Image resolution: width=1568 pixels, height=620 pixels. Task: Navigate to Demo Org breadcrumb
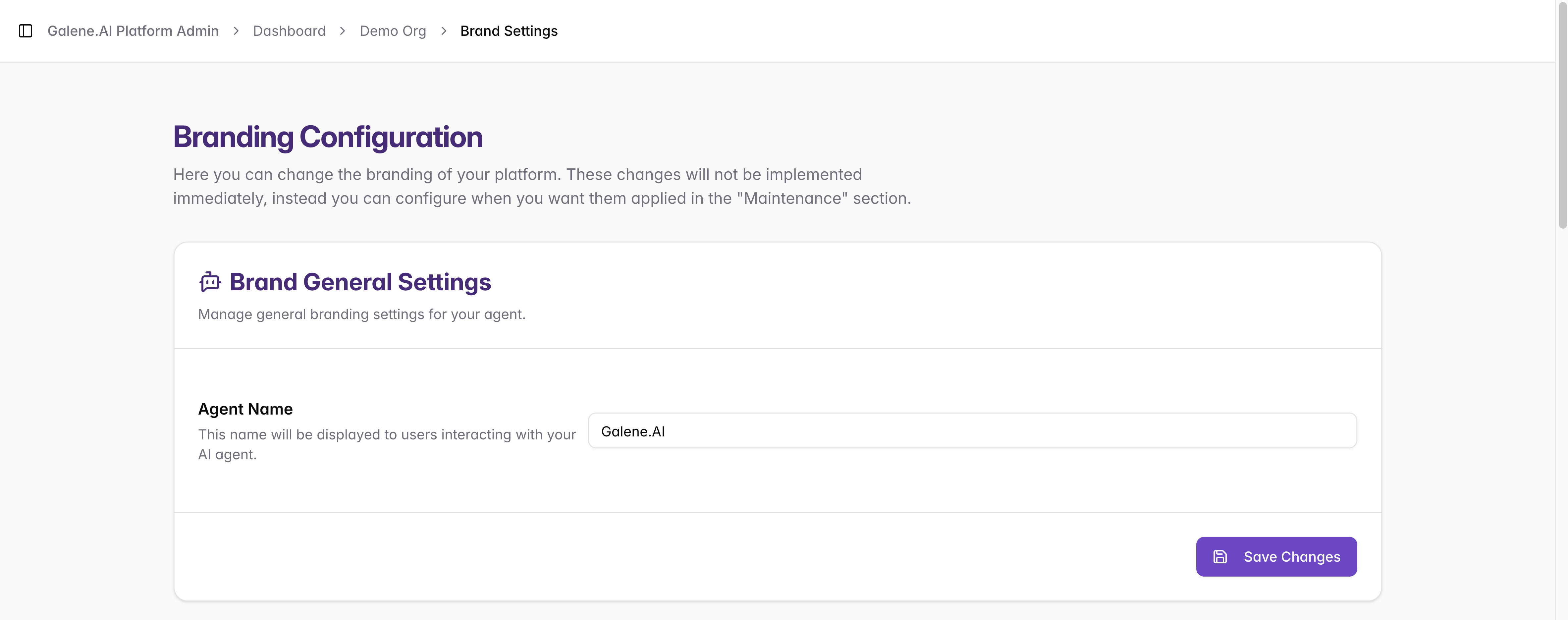(x=393, y=31)
